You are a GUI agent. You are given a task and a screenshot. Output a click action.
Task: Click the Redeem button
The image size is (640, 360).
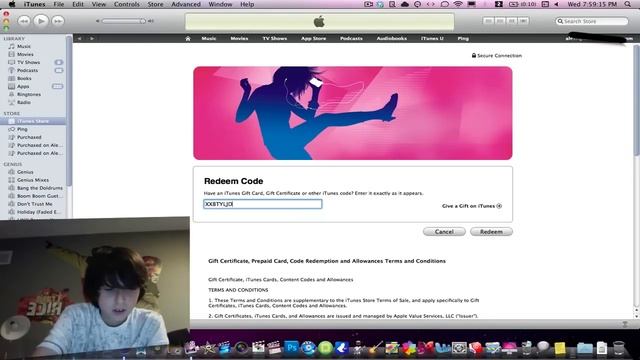[x=491, y=231]
